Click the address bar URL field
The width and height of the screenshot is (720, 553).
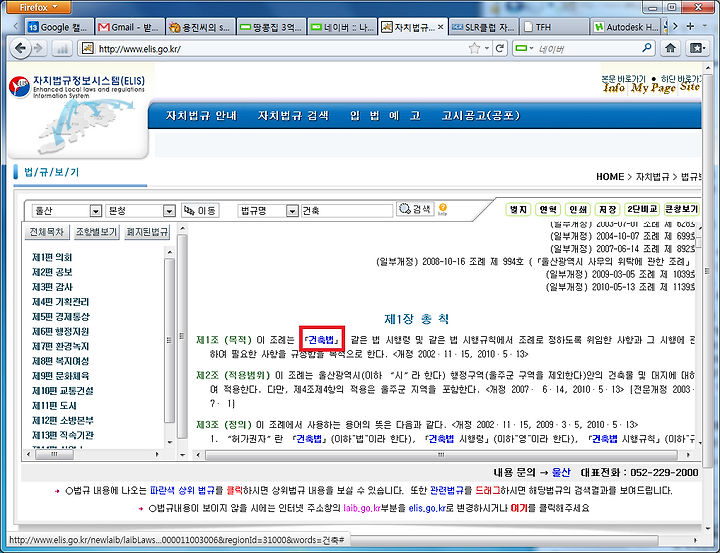point(282,48)
